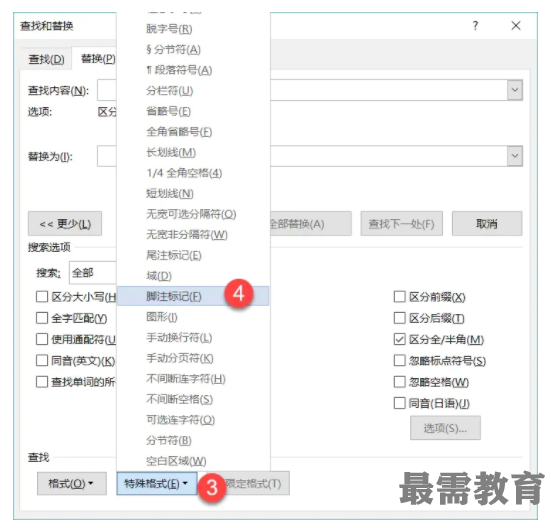551x528 pixels.
Task: Enable 忽略标点符号(S) checkbox
Action: coord(400,360)
